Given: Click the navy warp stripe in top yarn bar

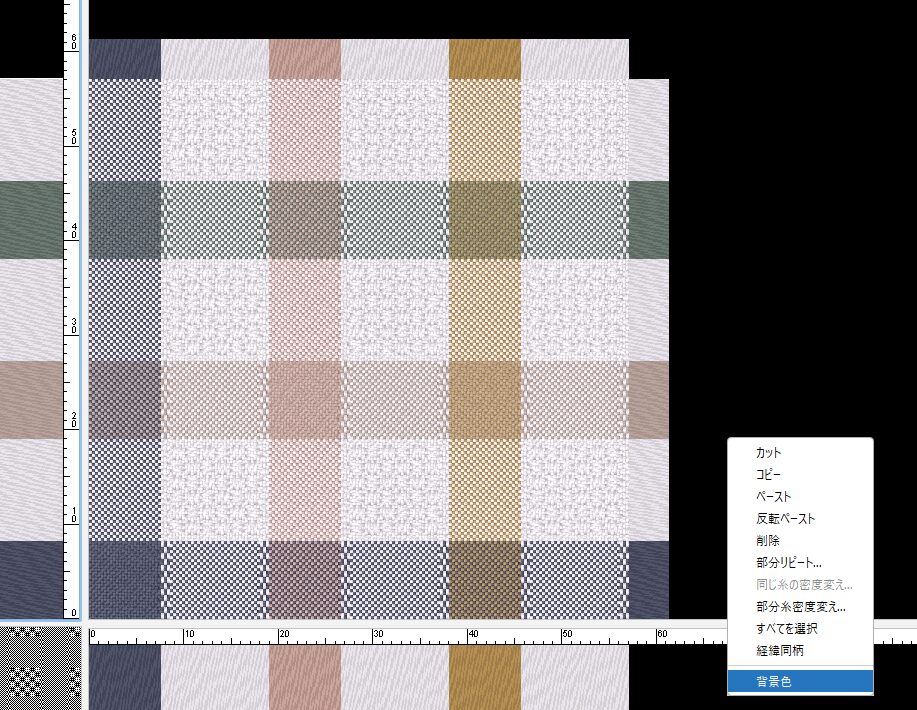Looking at the screenshot, I should point(125,59).
